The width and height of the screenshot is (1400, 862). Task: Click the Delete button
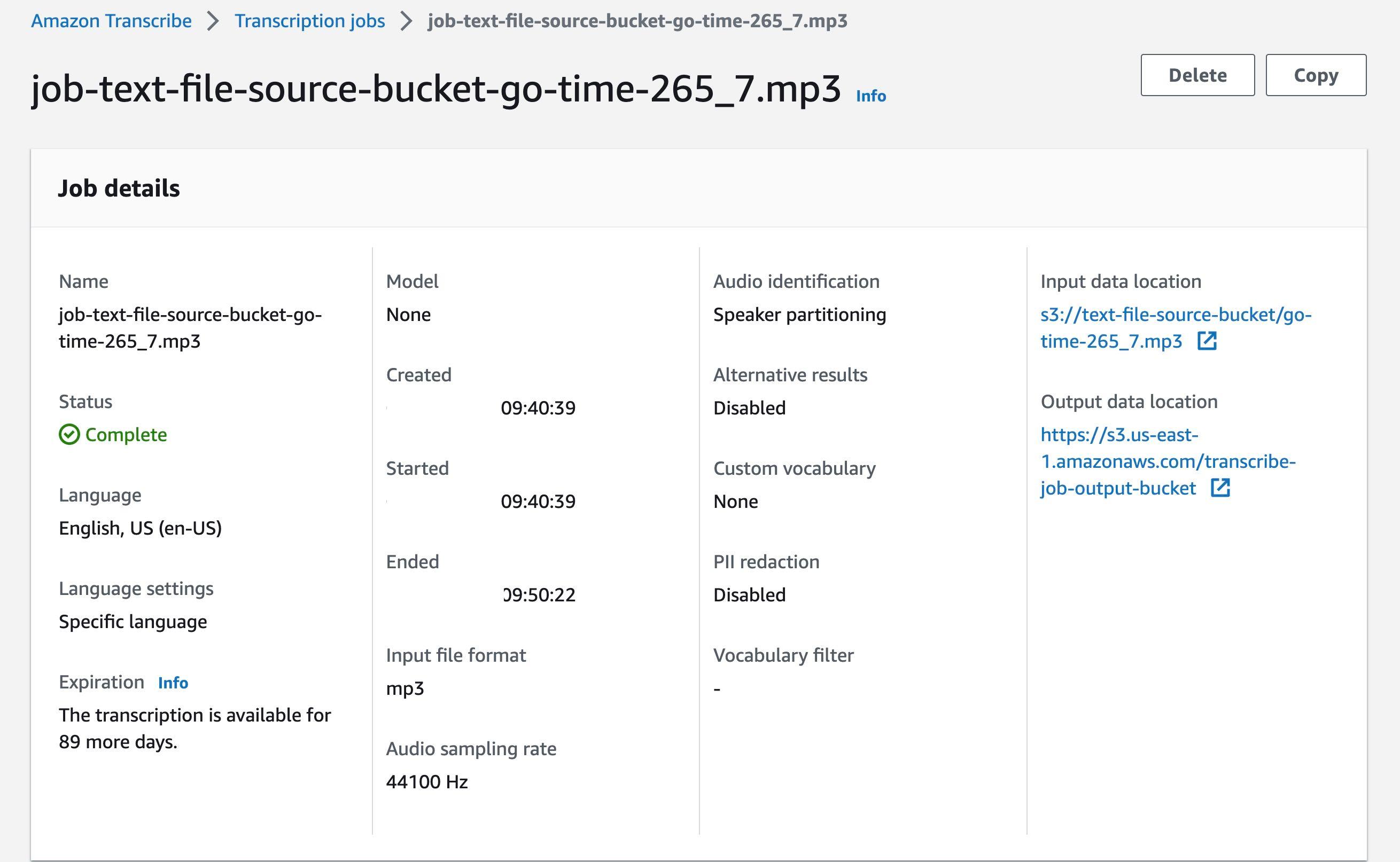pos(1197,75)
